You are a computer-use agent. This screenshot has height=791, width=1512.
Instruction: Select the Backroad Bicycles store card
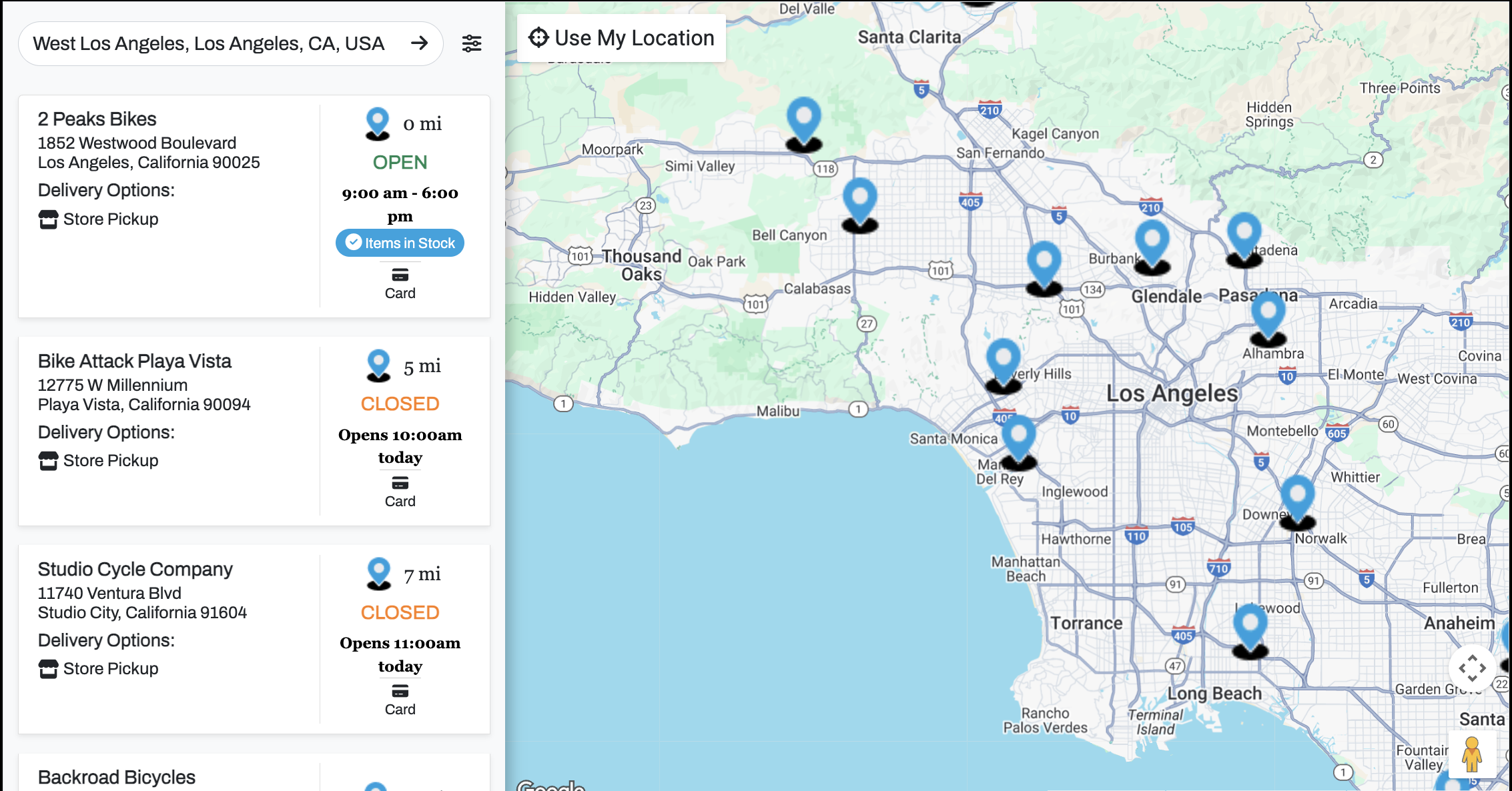pos(117,776)
